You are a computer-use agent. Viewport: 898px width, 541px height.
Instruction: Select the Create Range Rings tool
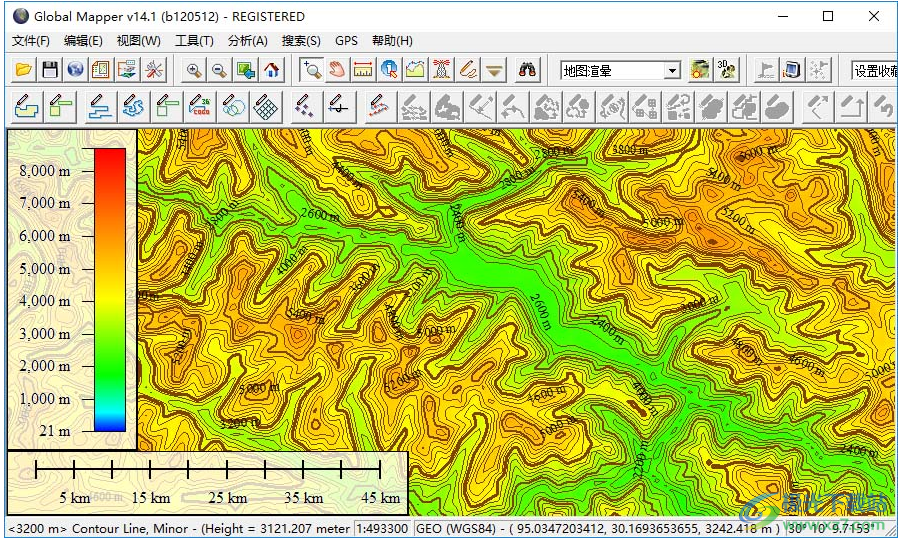(x=233, y=106)
